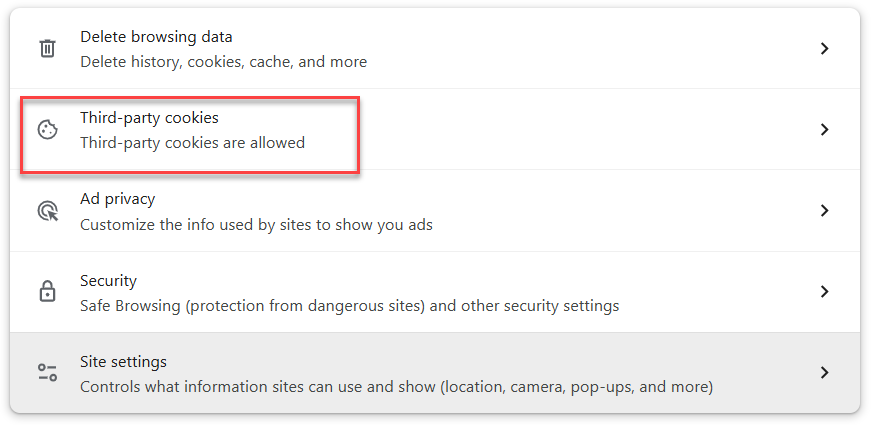This screenshot has height=425, width=871.
Task: Open the Ad privacy heading
Action: (117, 199)
